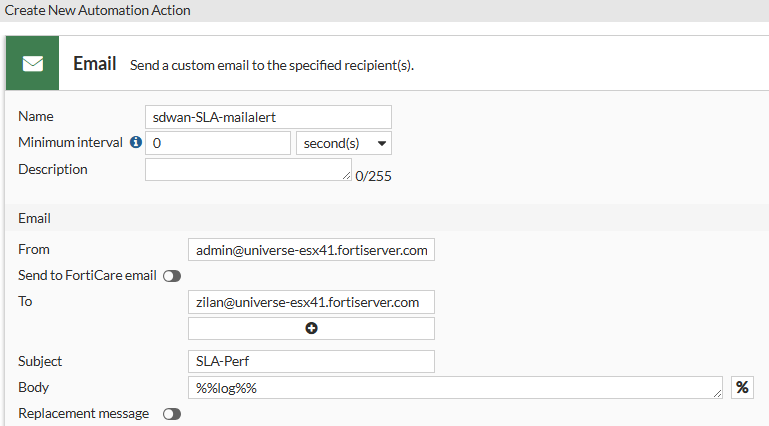Open the second(s) unit dropdown
This screenshot has width=769, height=426.
point(344,143)
